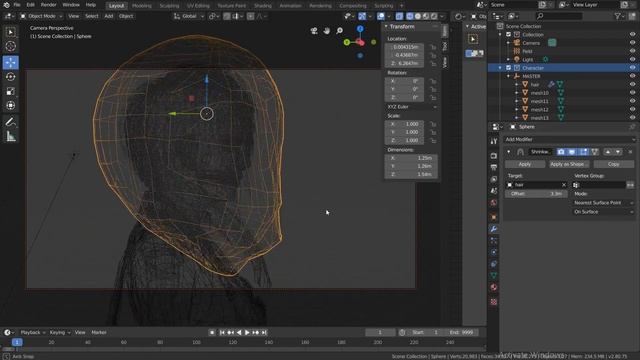Open World properties tab icon
The width and height of the screenshot is (640, 360).
(x=493, y=203)
